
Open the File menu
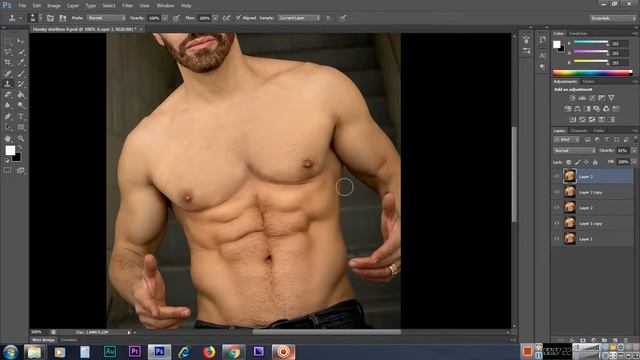[x=22, y=6]
